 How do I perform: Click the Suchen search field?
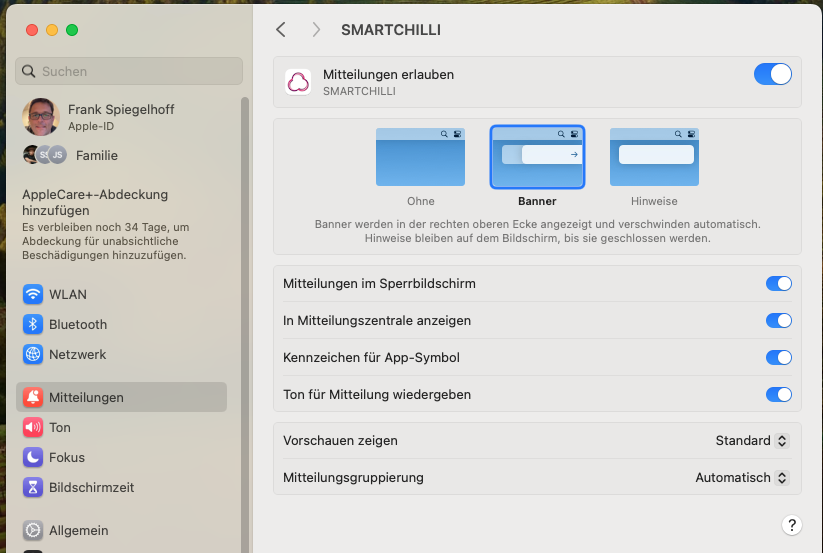(129, 71)
